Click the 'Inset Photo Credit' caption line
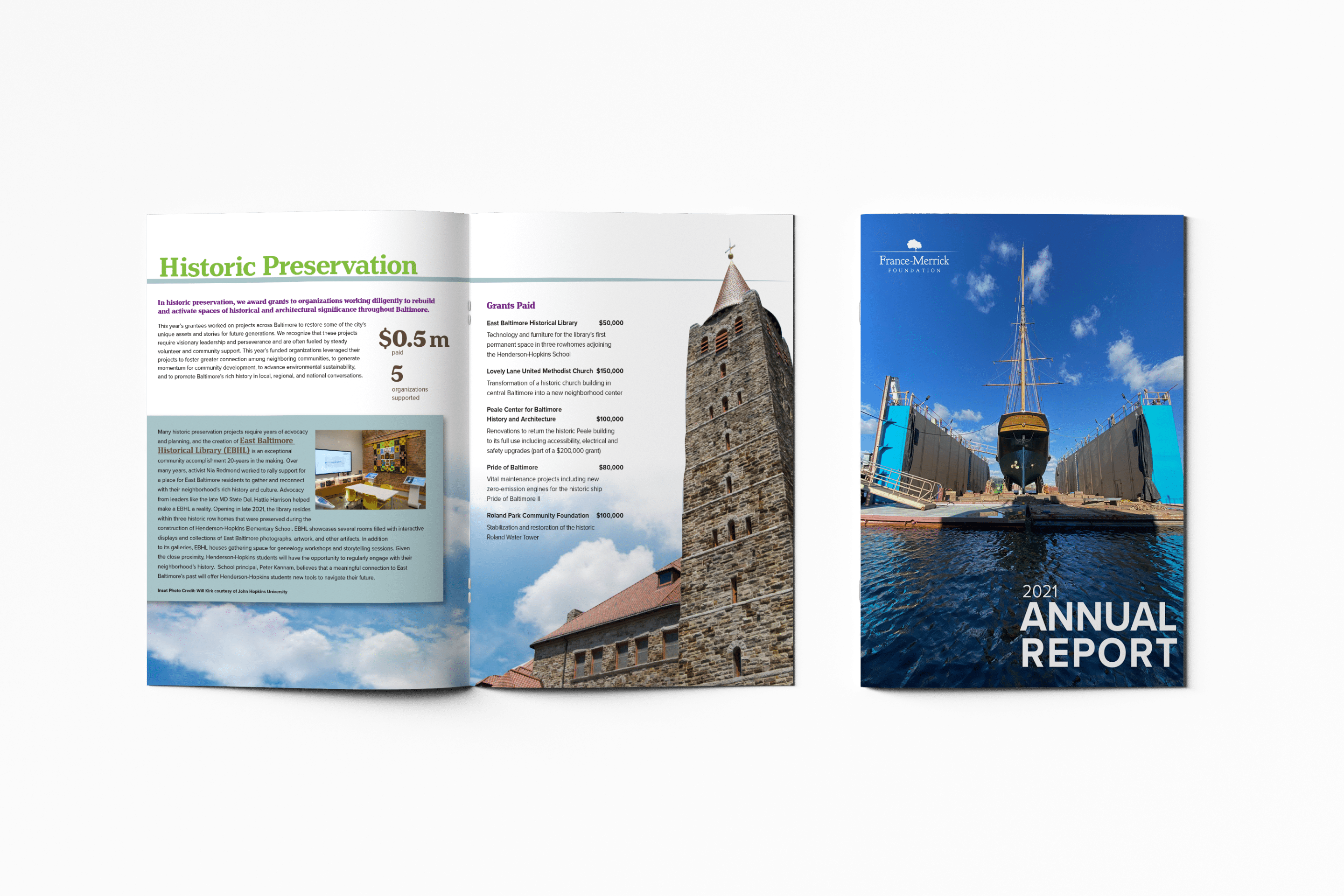The height and width of the screenshot is (896, 1344). point(222,591)
